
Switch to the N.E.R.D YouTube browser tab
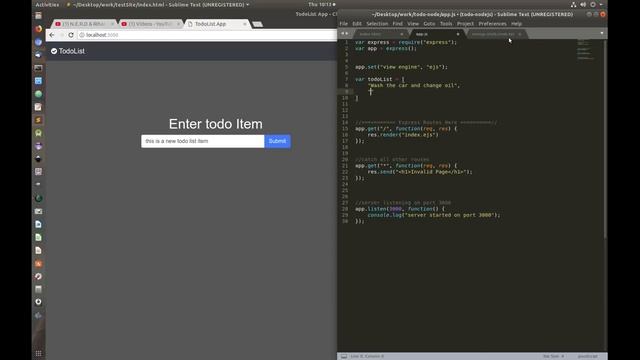pos(83,24)
